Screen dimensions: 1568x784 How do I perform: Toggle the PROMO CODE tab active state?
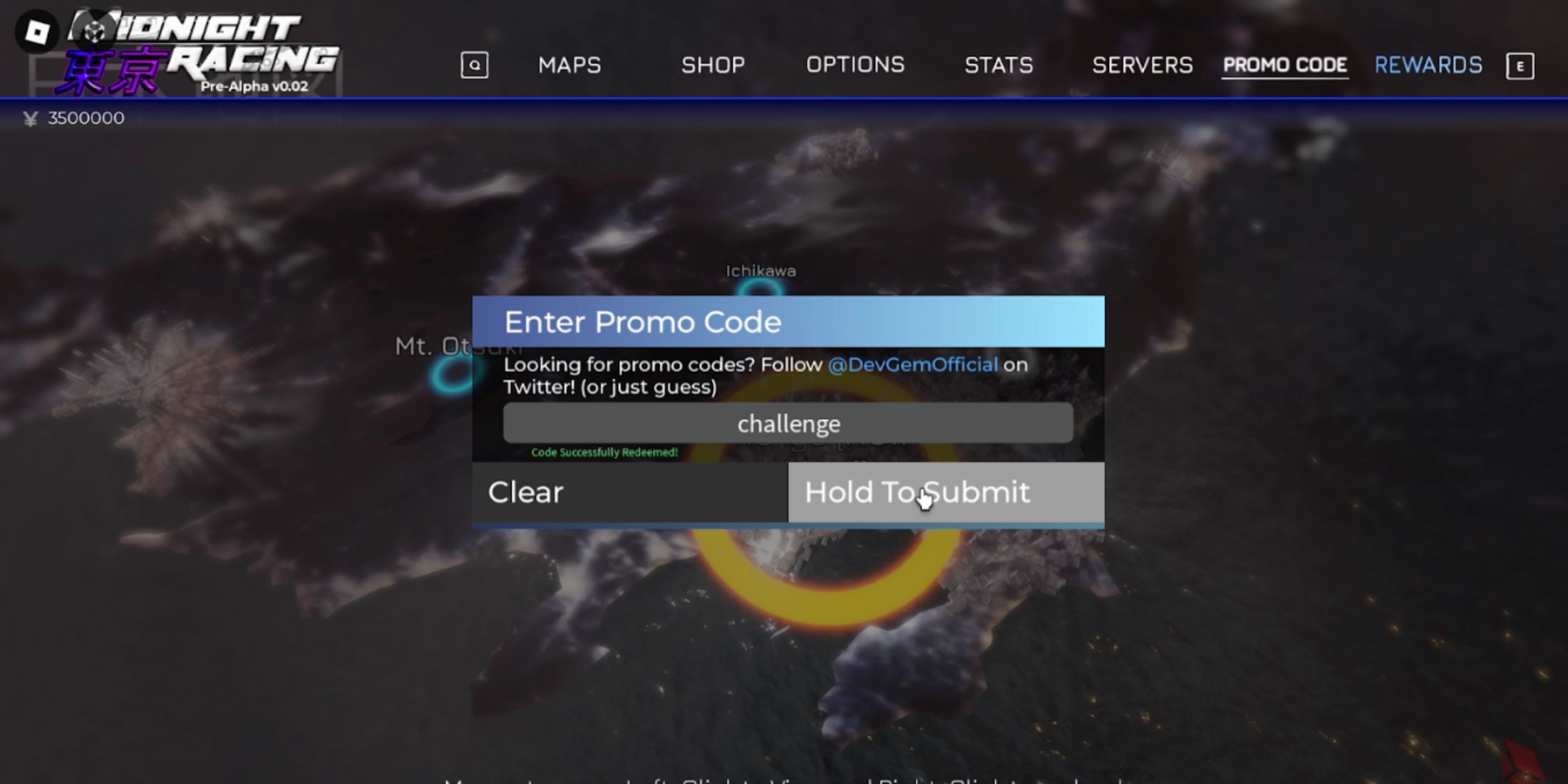click(x=1284, y=65)
